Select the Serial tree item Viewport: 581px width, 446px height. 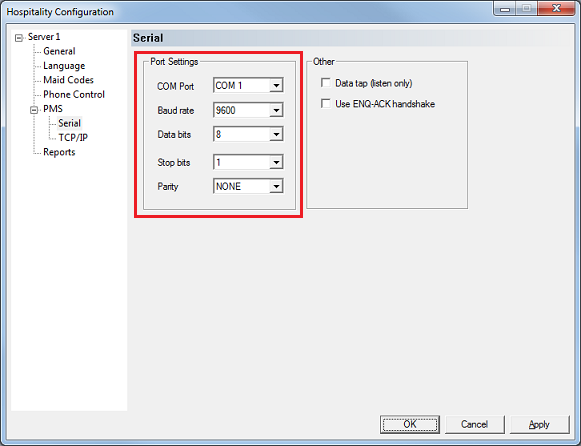pos(69,123)
